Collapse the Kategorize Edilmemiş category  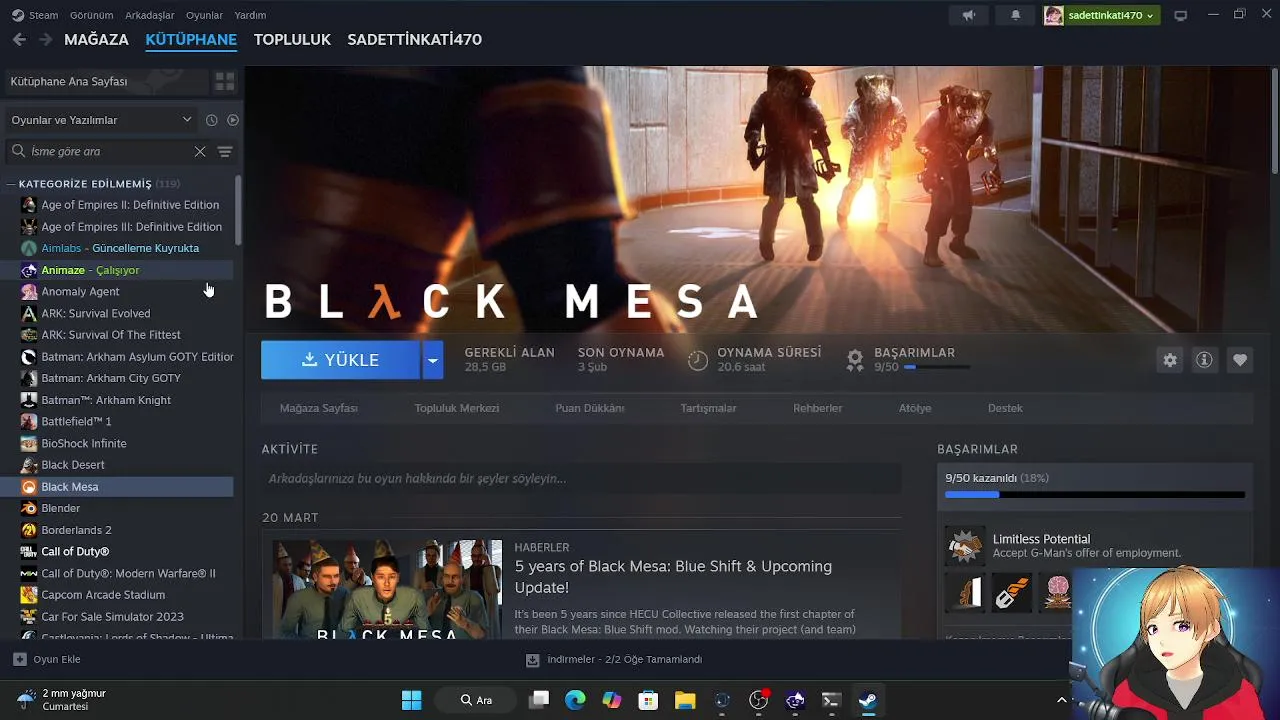point(11,184)
